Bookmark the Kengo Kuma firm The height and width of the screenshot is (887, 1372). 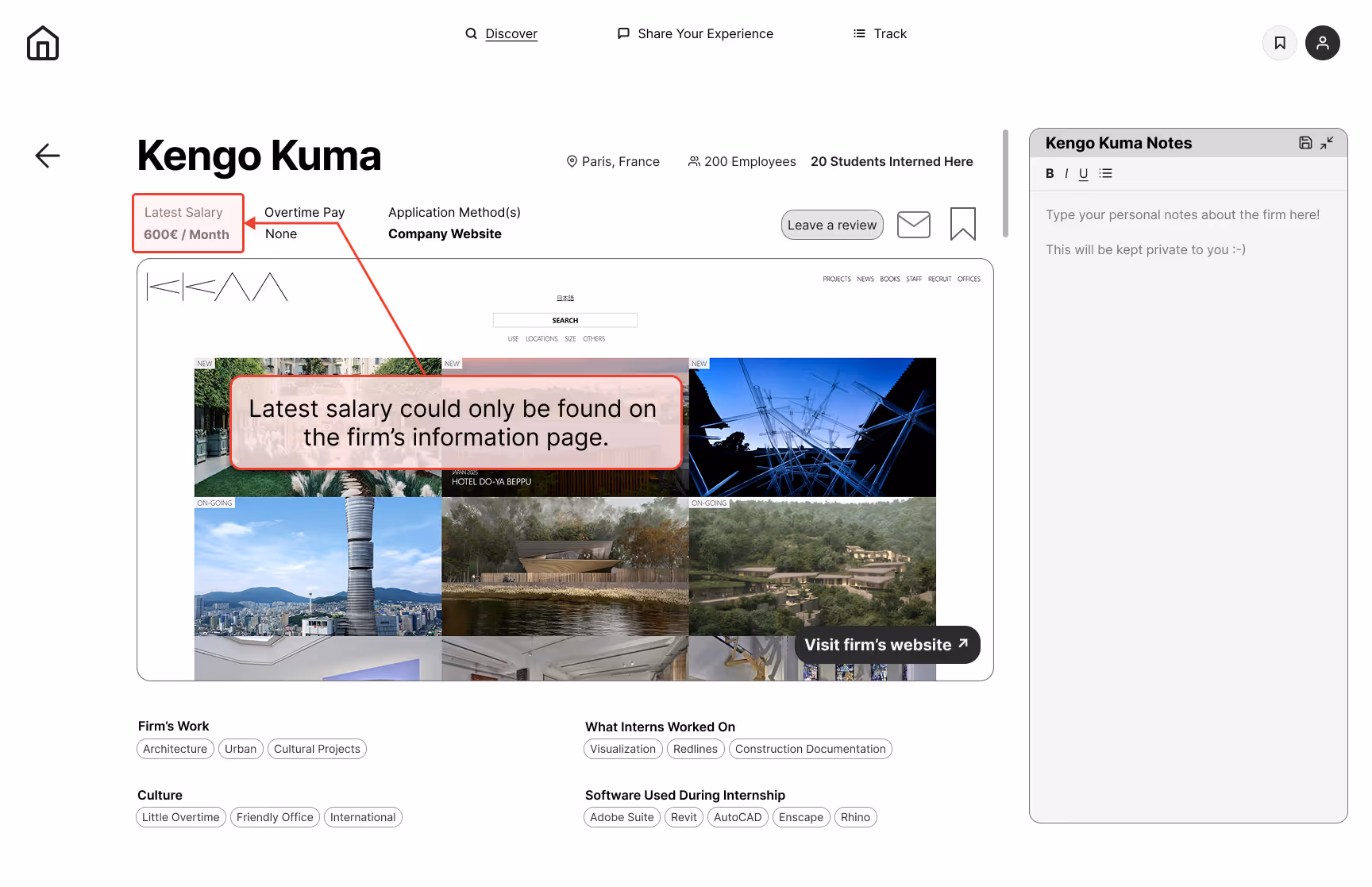tap(963, 224)
